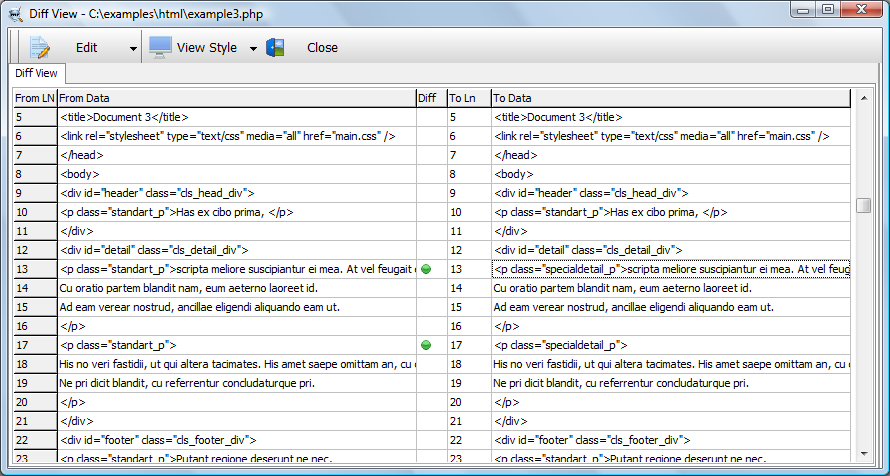The image size is (890, 476).
Task: Maximize the Diff View window
Action: (x=828, y=9)
